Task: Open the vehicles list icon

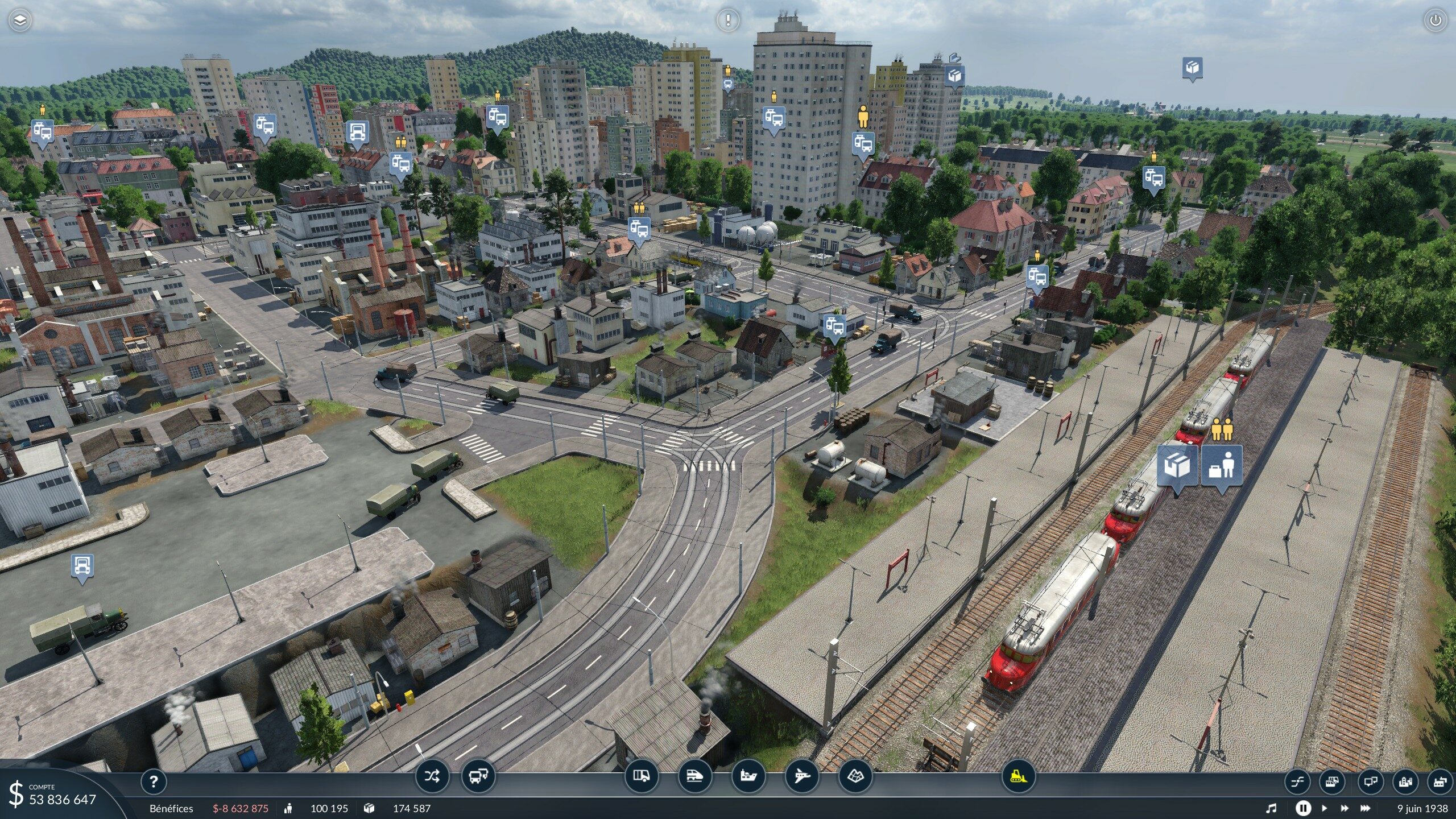Action: click(x=1333, y=782)
